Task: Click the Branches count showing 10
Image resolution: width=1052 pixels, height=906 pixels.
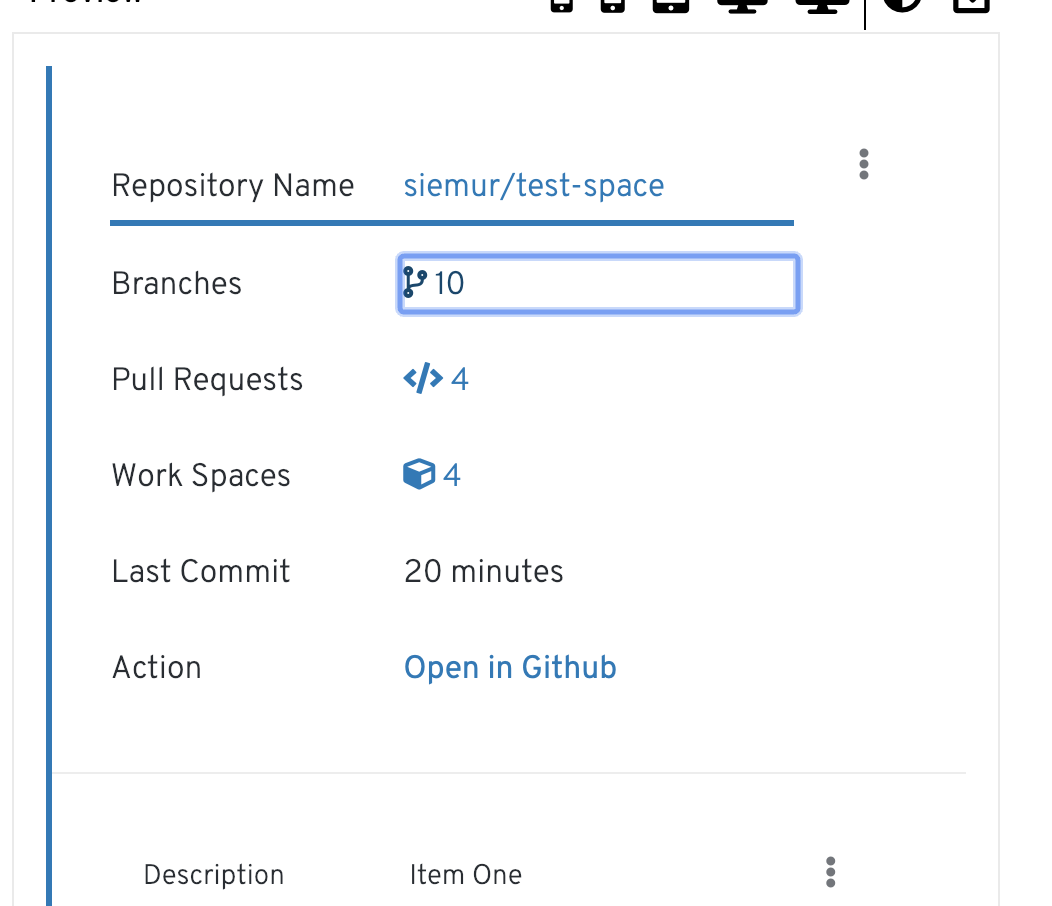Action: (451, 283)
